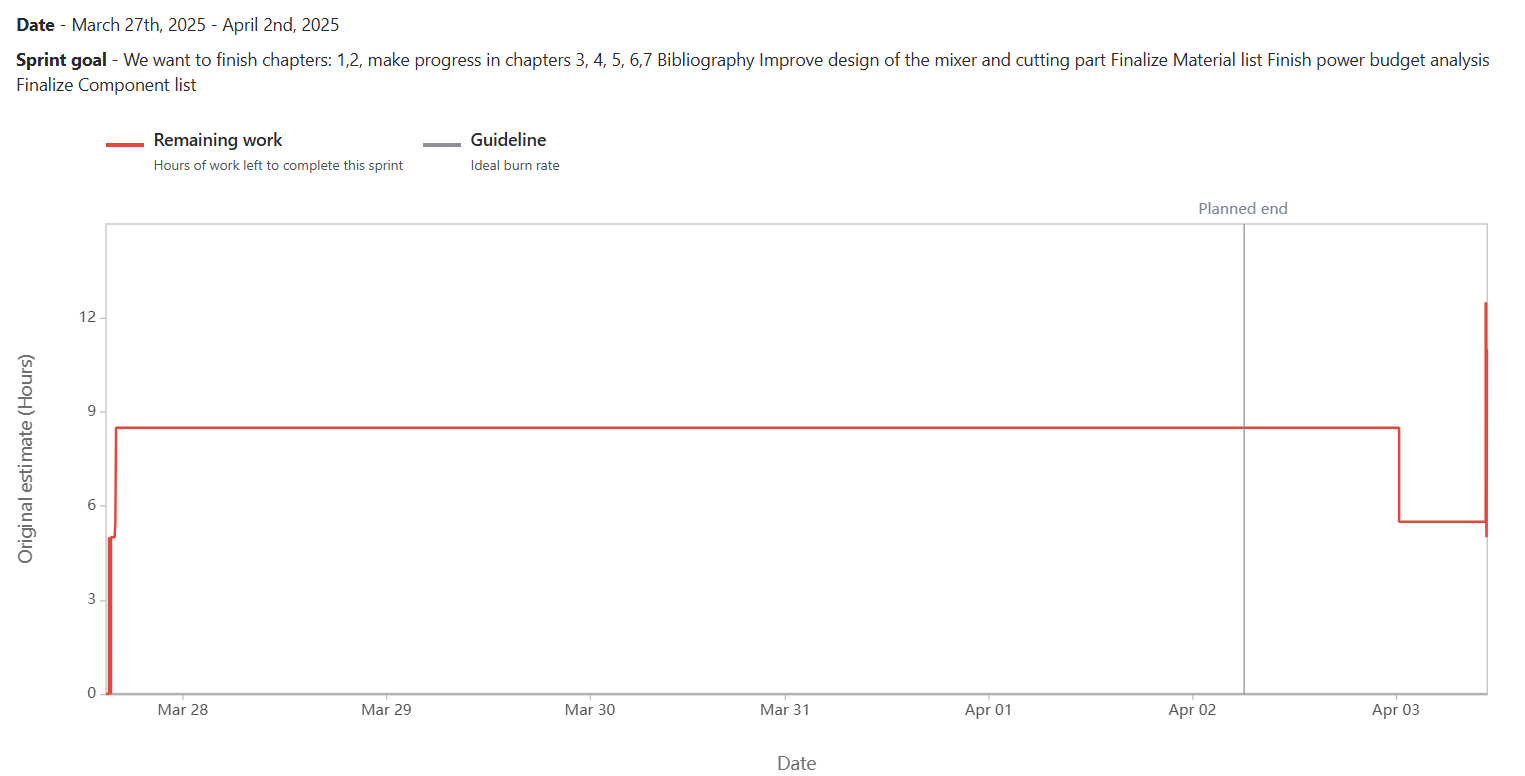The image size is (1525, 776).
Task: Click the Apr 02 tick label
Action: pos(1193,711)
